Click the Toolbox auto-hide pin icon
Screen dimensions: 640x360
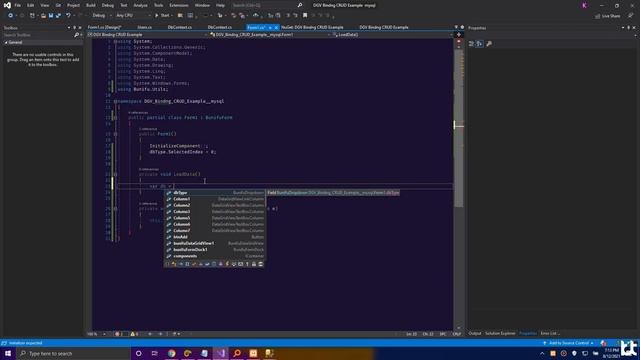[x=74, y=28]
